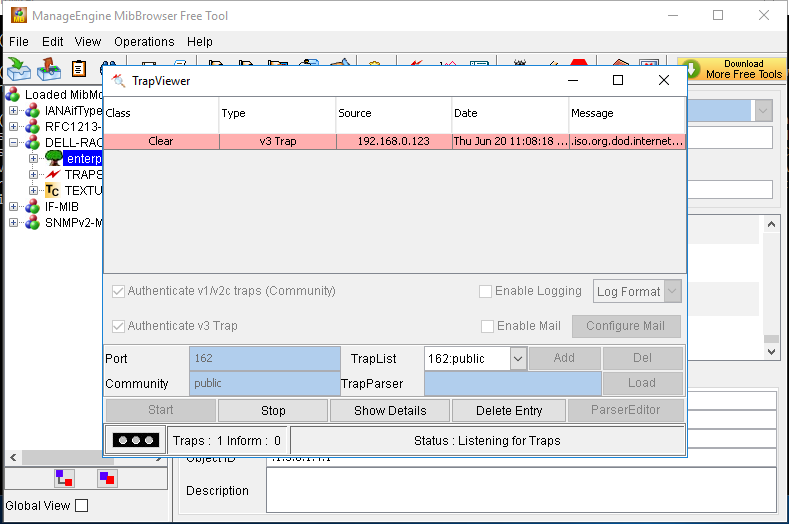Click the Start button
This screenshot has height=524, width=789.
161,410
